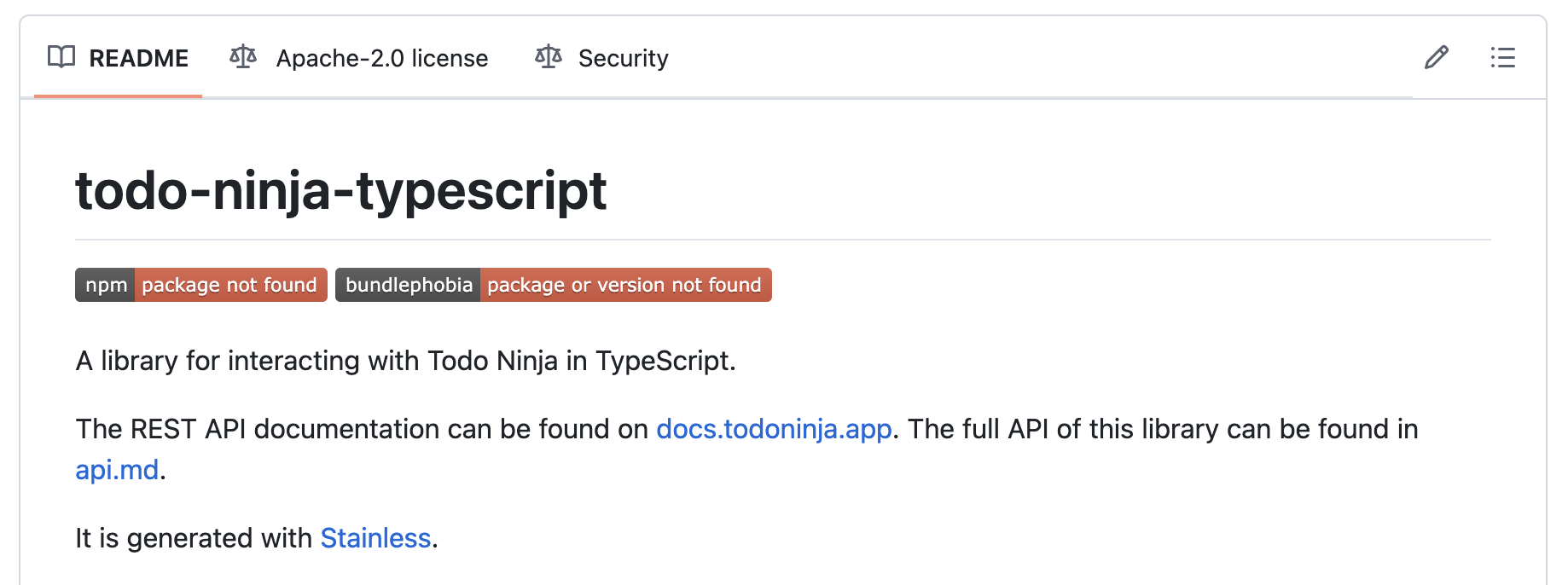Viewport: 1568px width, 585px height.
Task: Open the docs.todoninja.app link
Action: click(x=774, y=429)
